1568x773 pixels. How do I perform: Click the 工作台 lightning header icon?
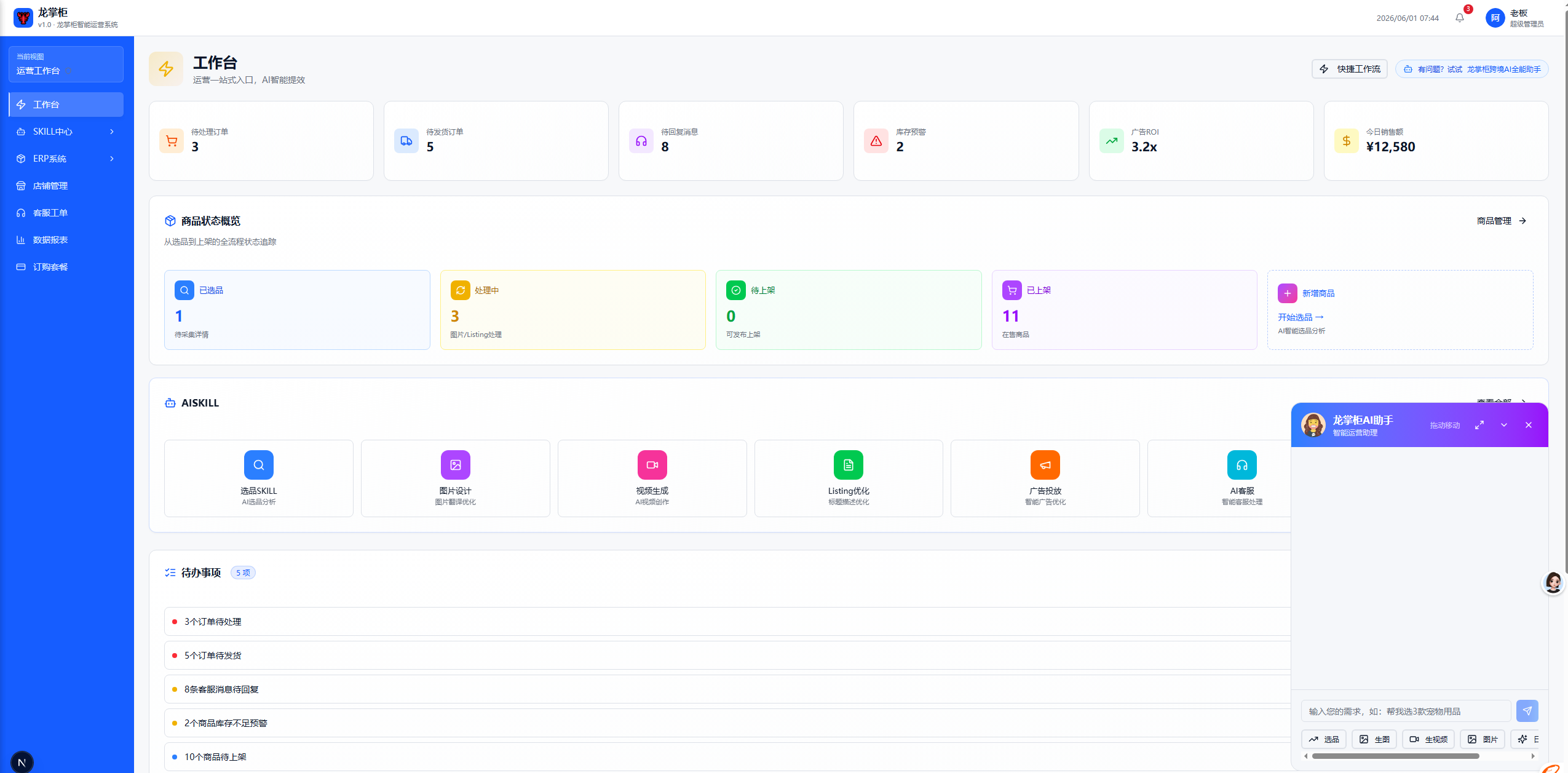tap(166, 68)
